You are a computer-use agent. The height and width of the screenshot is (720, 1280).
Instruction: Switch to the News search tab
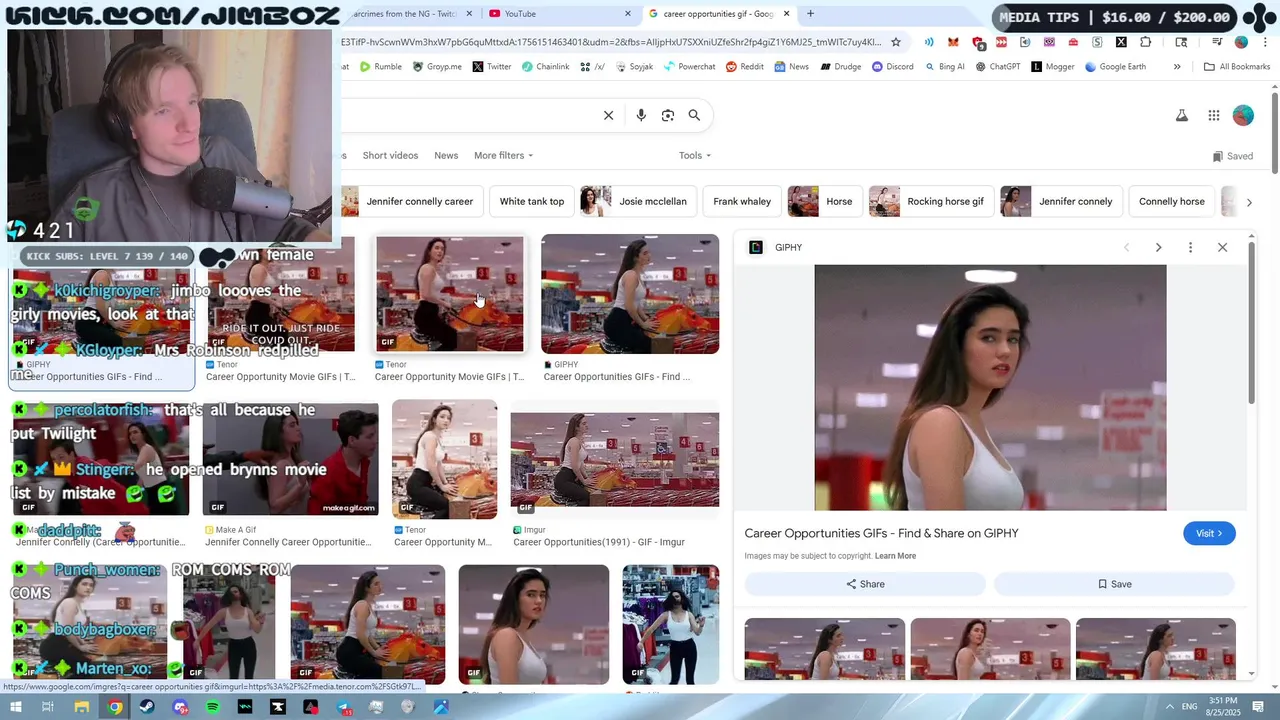446,156
